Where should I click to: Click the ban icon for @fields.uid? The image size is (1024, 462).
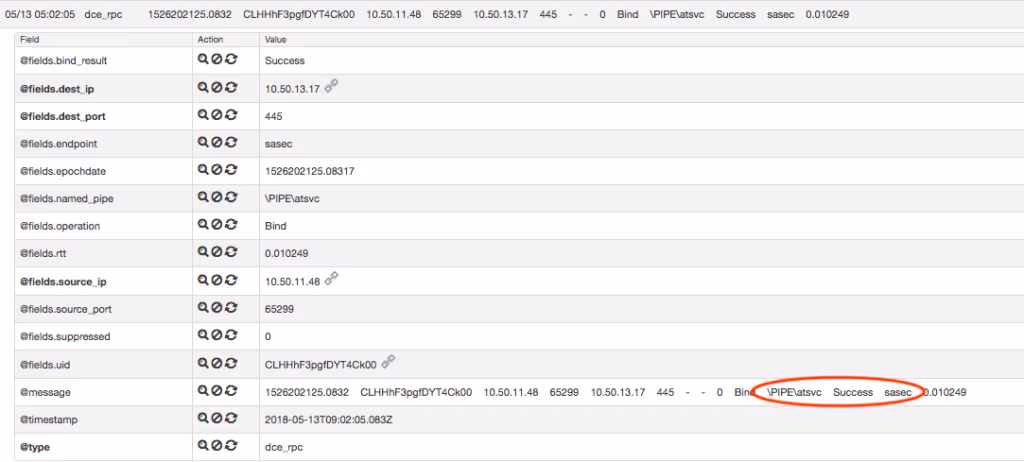(x=217, y=363)
